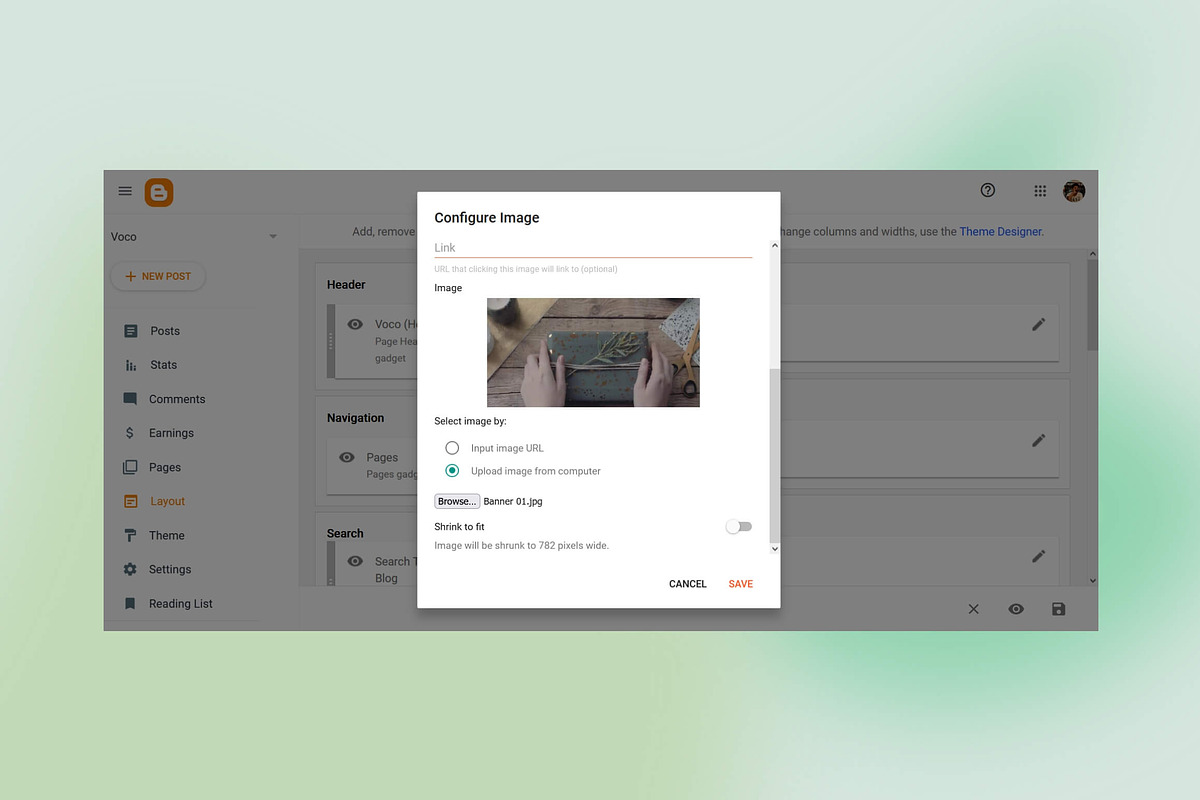Viewport: 1200px width, 800px height.
Task: Click the save disk icon in bottom bar
Action: click(x=1059, y=609)
